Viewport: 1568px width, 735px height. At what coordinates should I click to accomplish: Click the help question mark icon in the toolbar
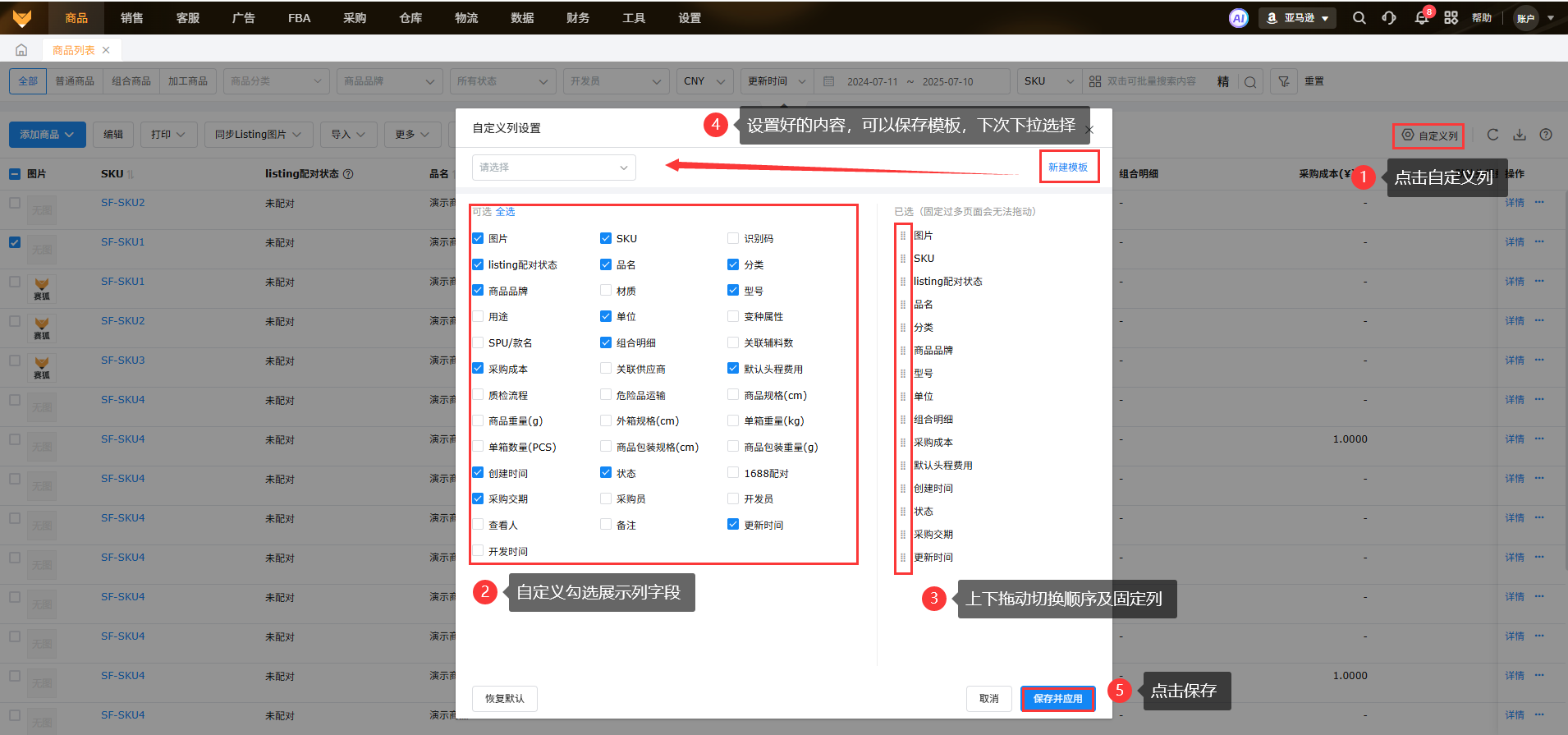pos(1546,135)
